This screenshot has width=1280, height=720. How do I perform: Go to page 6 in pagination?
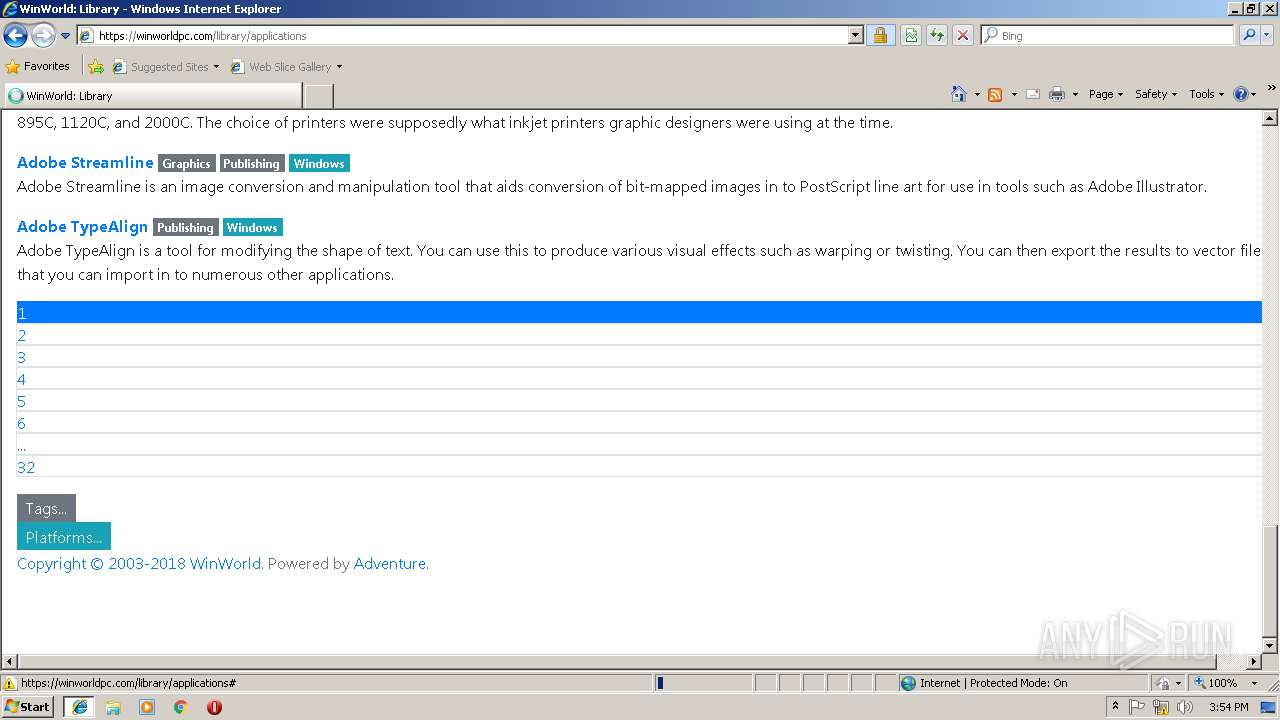point(639,423)
